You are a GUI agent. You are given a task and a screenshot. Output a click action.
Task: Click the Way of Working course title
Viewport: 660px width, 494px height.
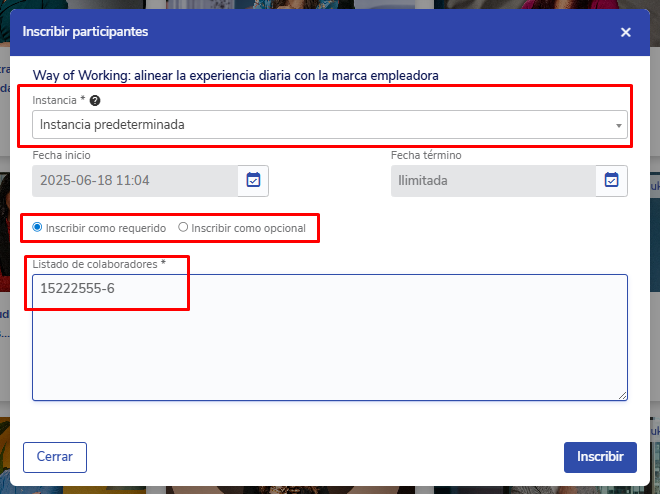tap(236, 75)
